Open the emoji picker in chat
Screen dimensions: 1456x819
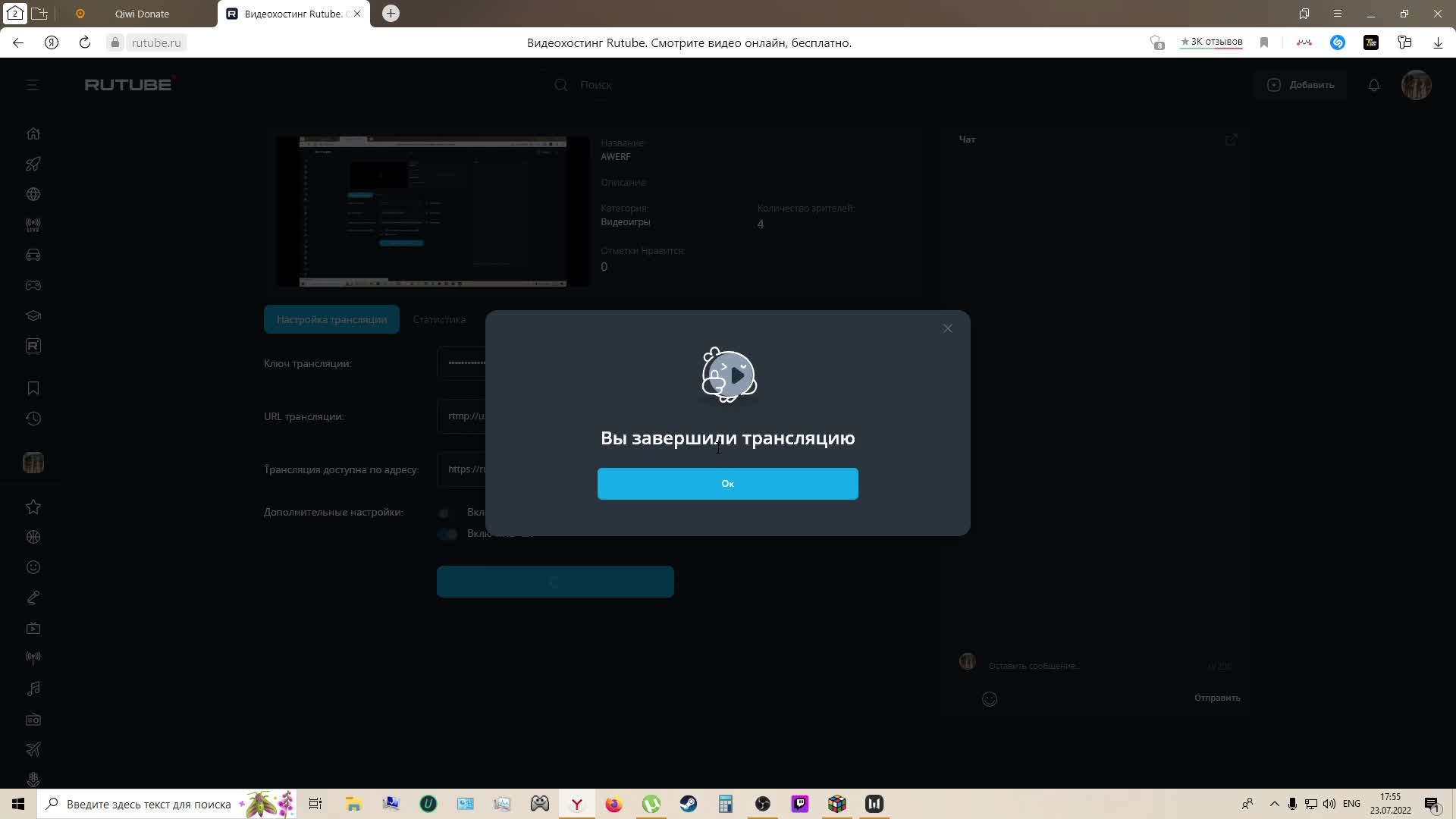tap(989, 699)
